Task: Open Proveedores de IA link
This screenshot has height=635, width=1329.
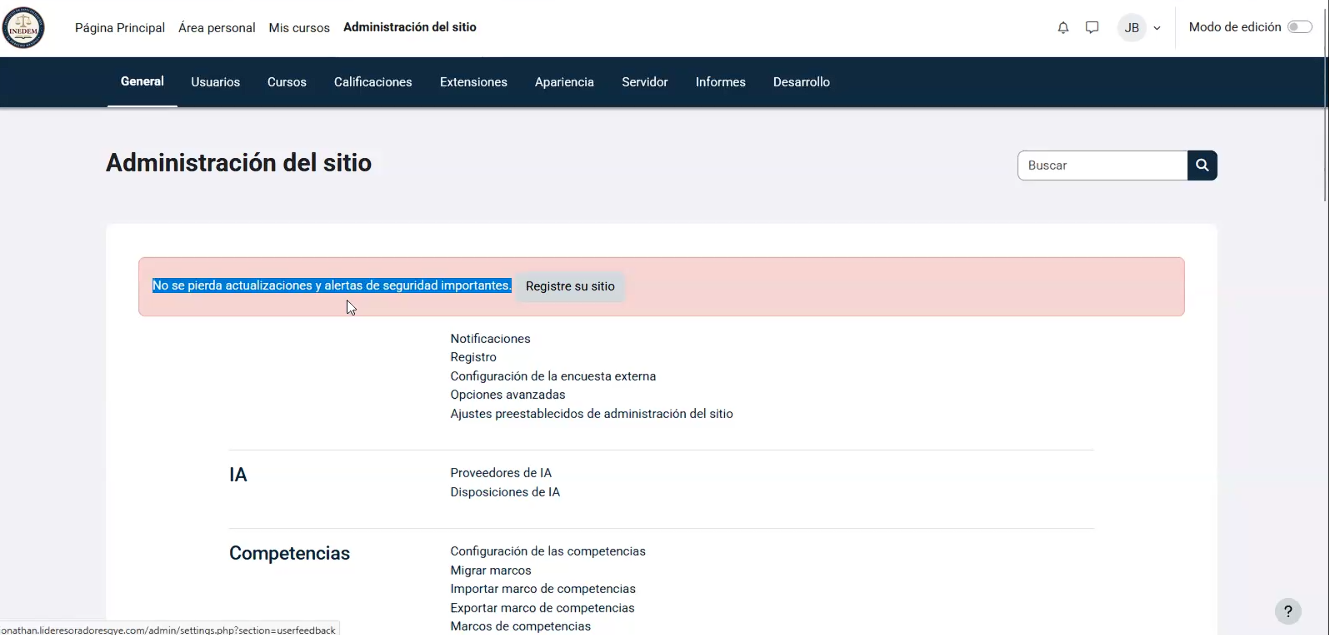Action: (500, 473)
